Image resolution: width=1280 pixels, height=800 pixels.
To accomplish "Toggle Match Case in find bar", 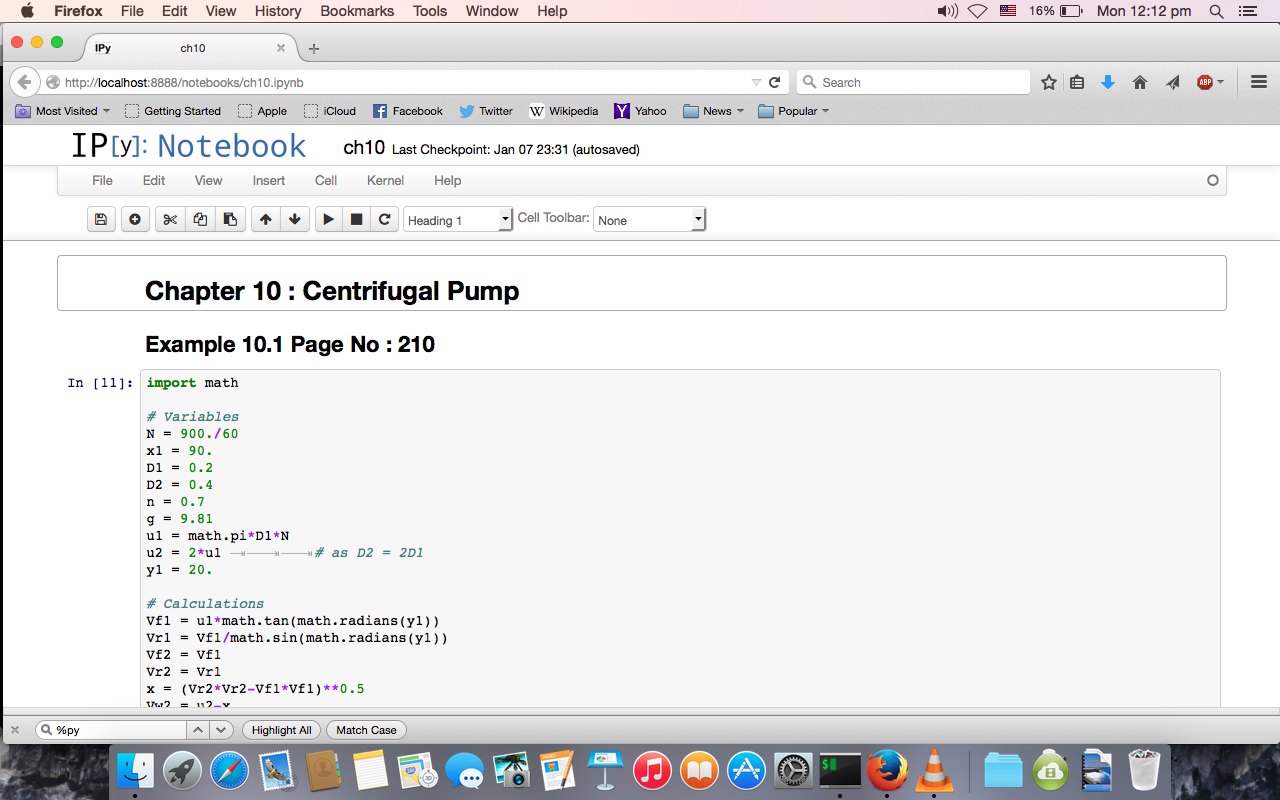I will point(366,730).
